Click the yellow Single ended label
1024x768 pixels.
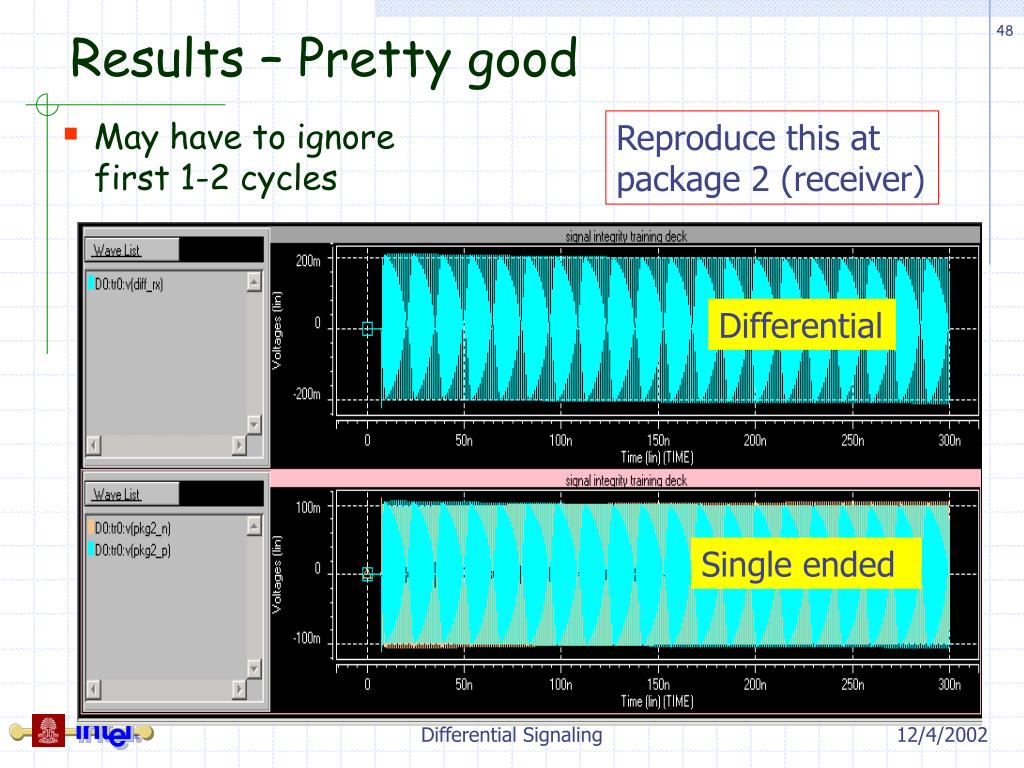[806, 564]
